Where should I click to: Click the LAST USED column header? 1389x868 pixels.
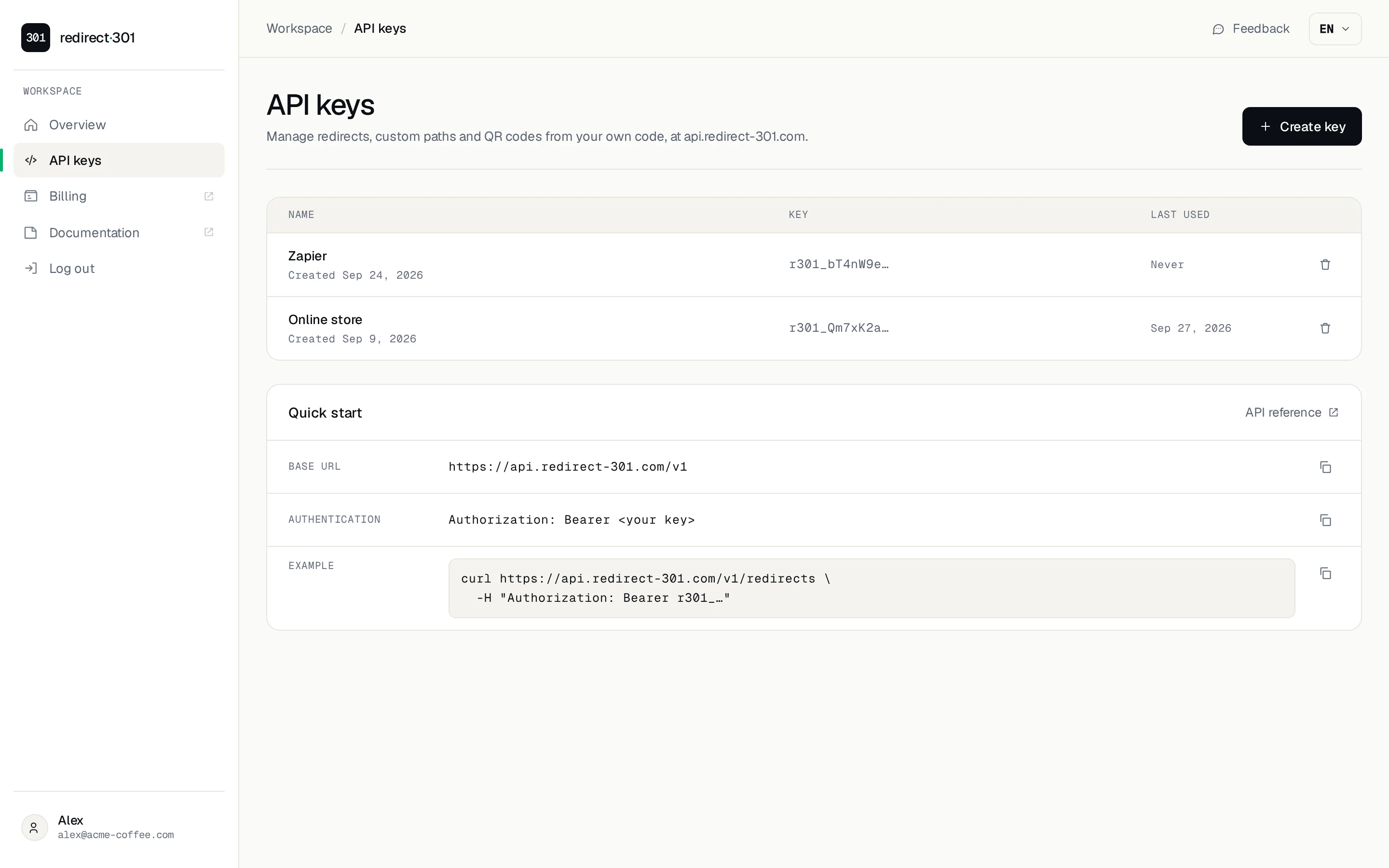pyautogui.click(x=1180, y=215)
